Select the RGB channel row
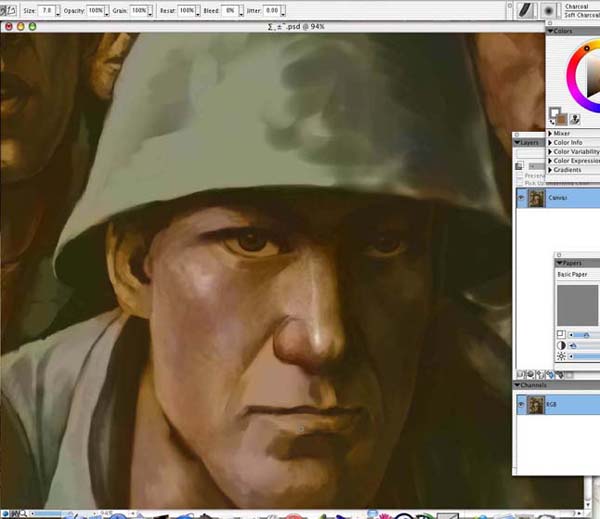600x519 pixels. click(x=558, y=405)
